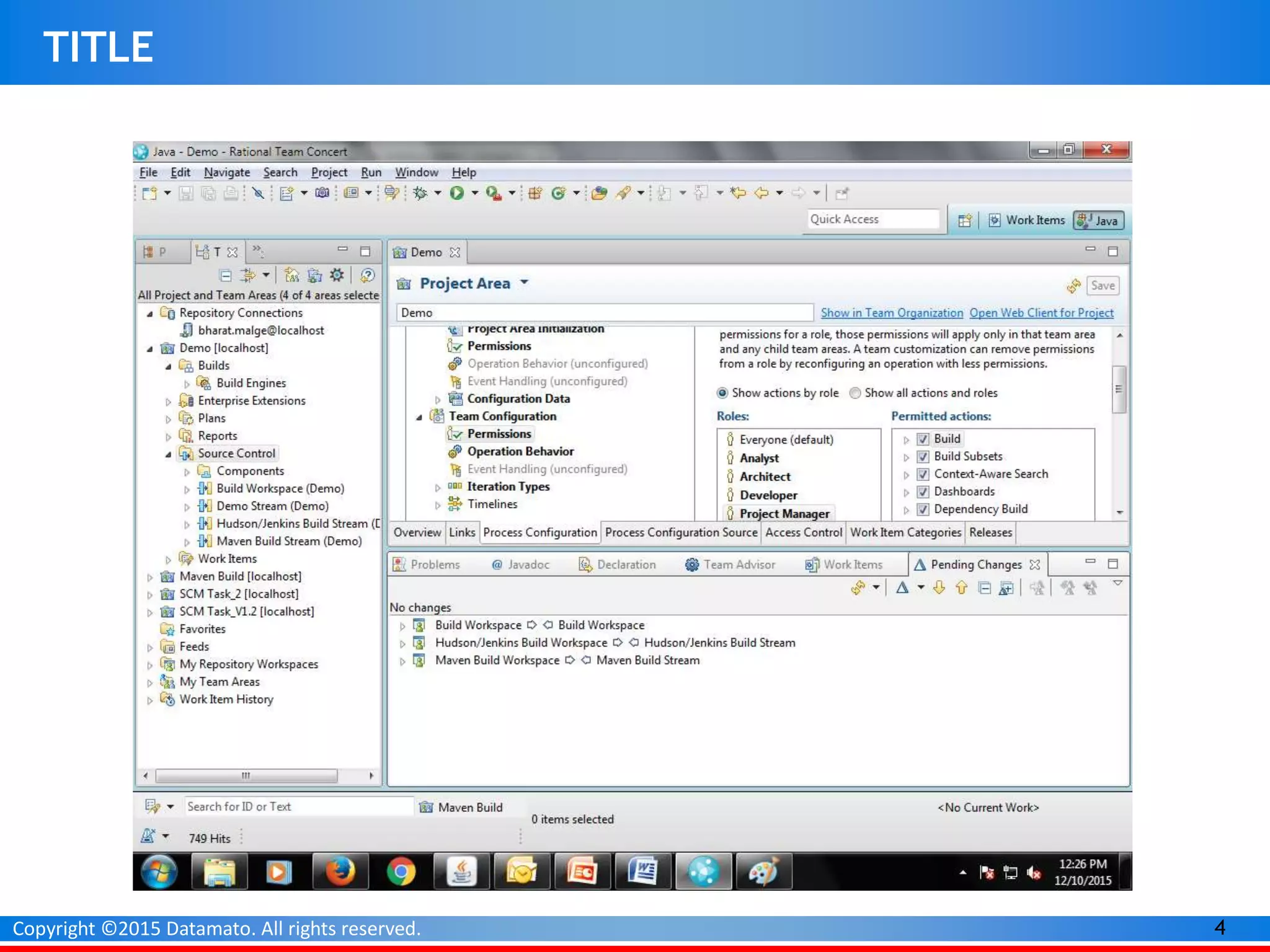Open Firefox from the taskbar
Screen dimensions: 1270x952
pyautogui.click(x=340, y=872)
